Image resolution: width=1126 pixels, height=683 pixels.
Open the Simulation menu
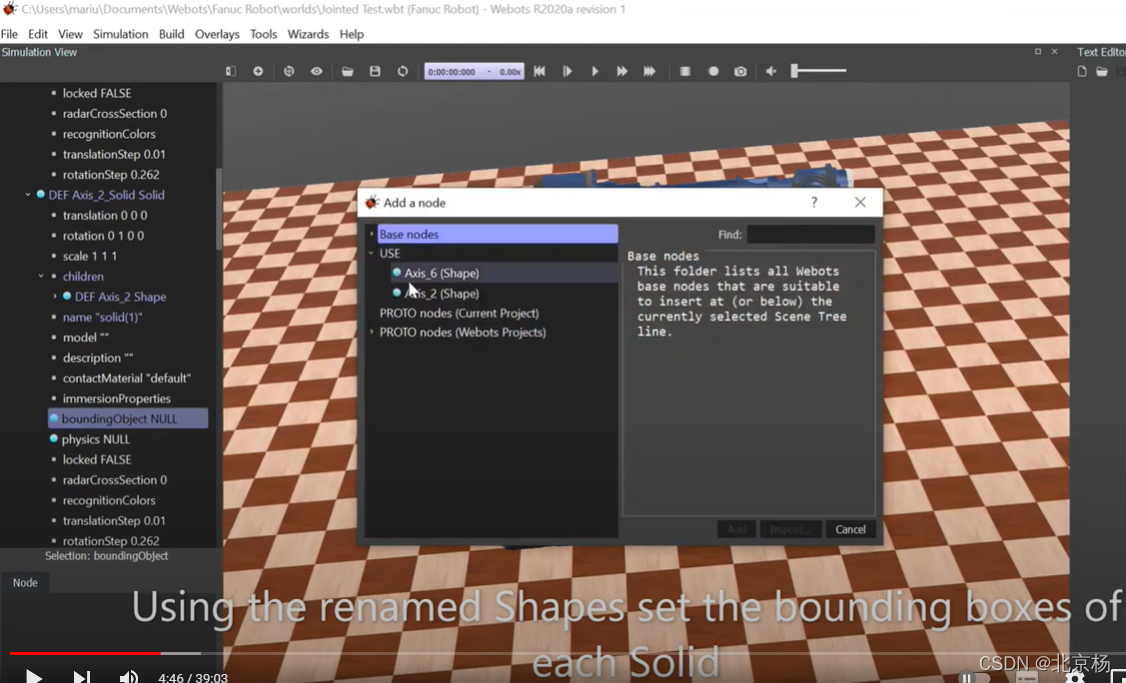121,34
